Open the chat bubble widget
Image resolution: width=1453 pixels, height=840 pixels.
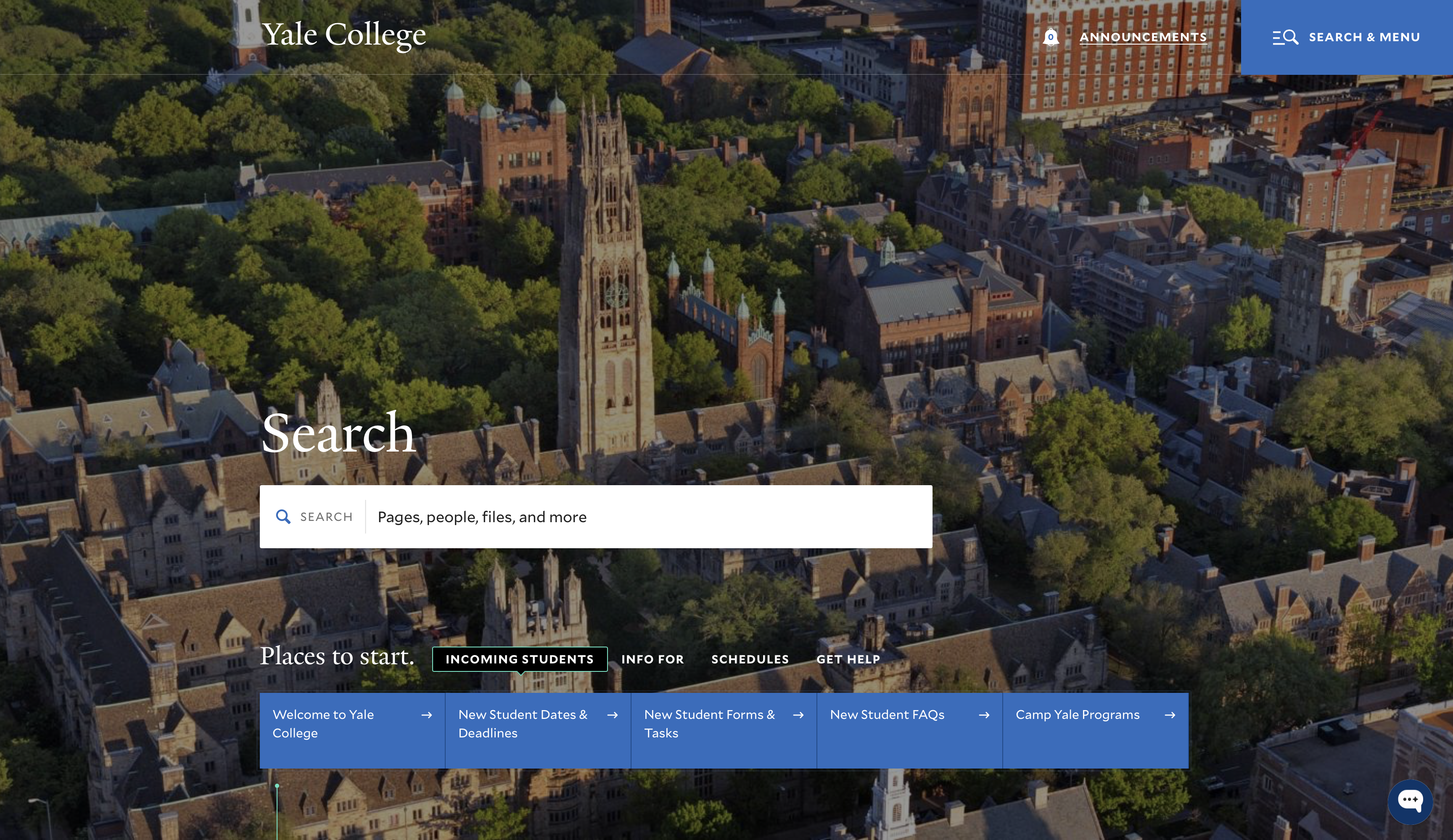point(1410,801)
